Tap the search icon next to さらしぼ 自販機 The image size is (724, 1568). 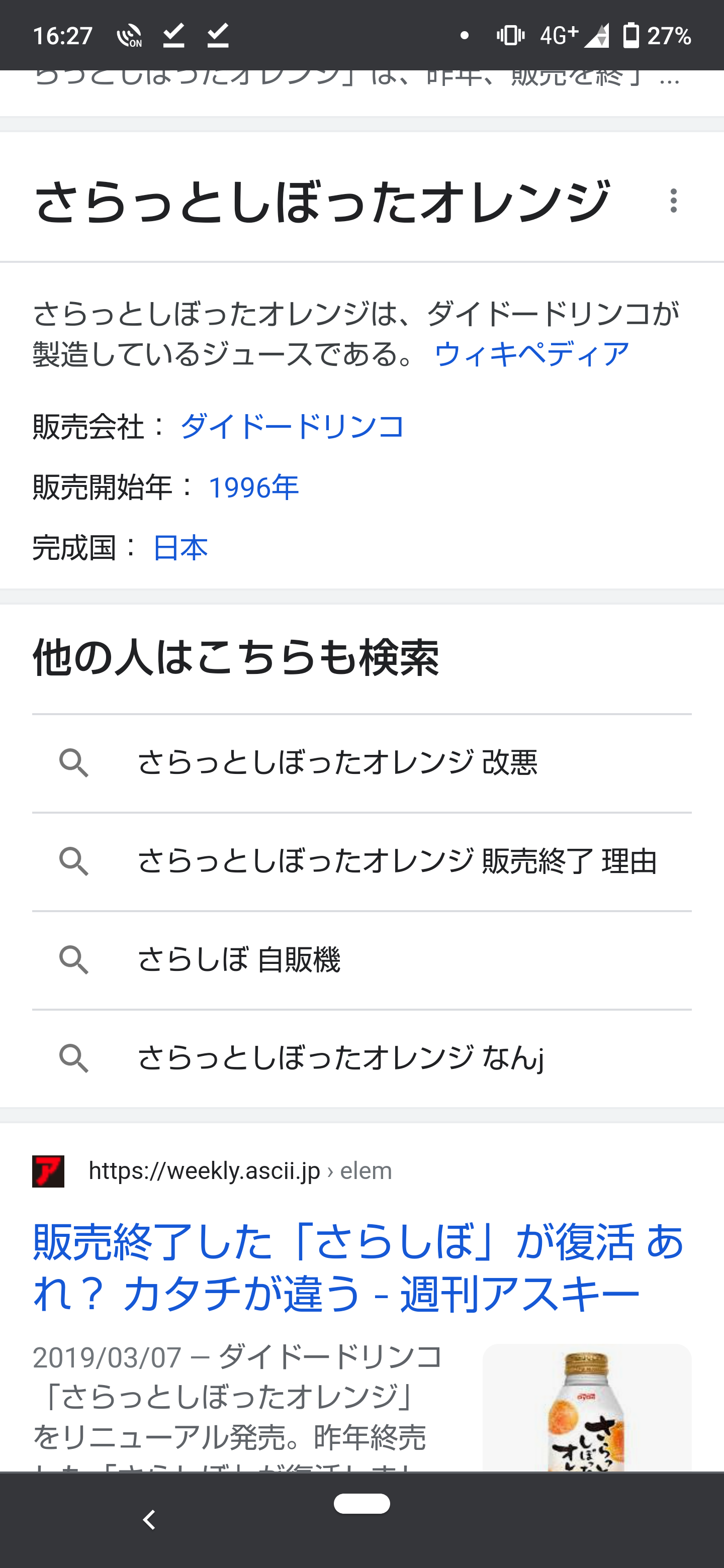click(74, 960)
